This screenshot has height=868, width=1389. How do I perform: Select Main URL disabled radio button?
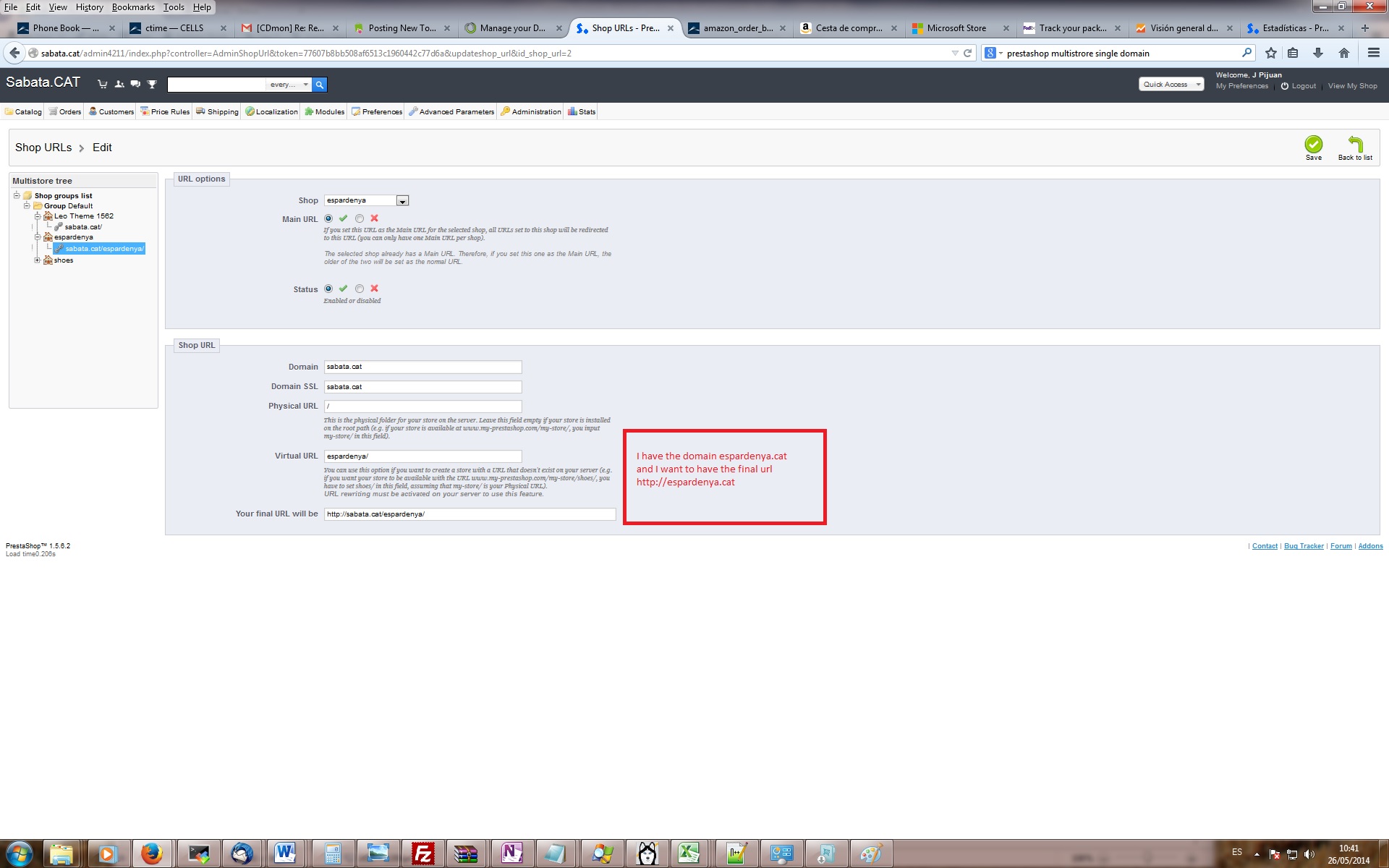point(360,218)
